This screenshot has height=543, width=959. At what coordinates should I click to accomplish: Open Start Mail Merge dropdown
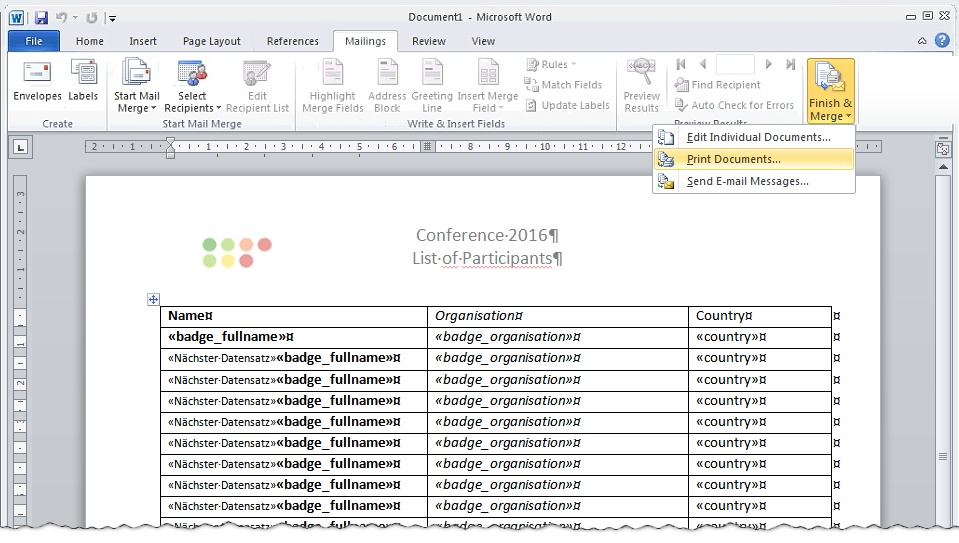coord(136,86)
